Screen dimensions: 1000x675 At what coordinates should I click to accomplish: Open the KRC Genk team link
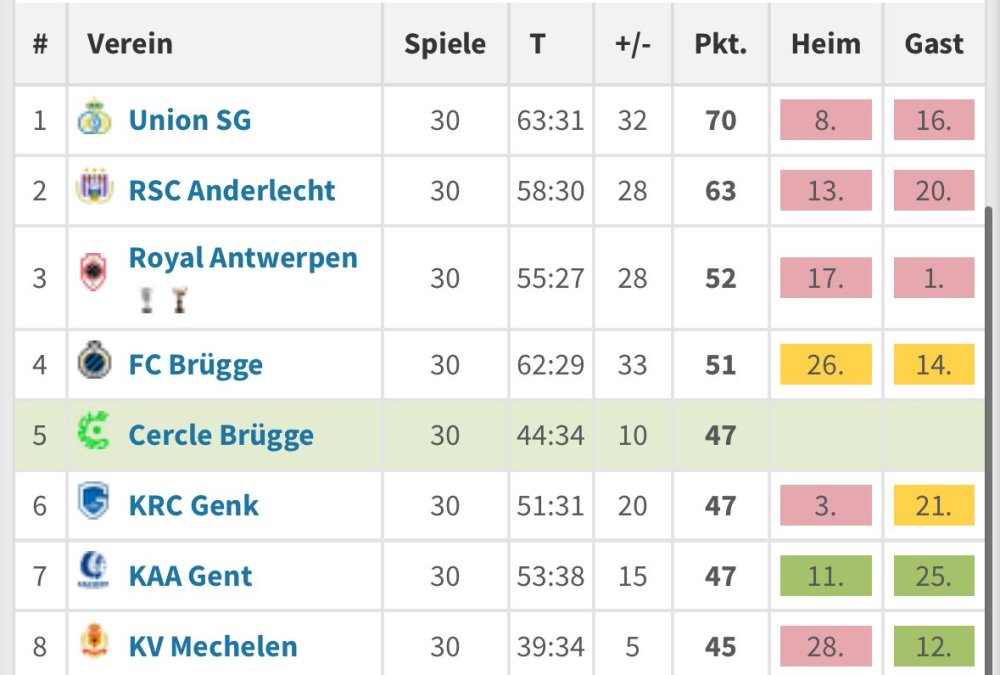194,506
